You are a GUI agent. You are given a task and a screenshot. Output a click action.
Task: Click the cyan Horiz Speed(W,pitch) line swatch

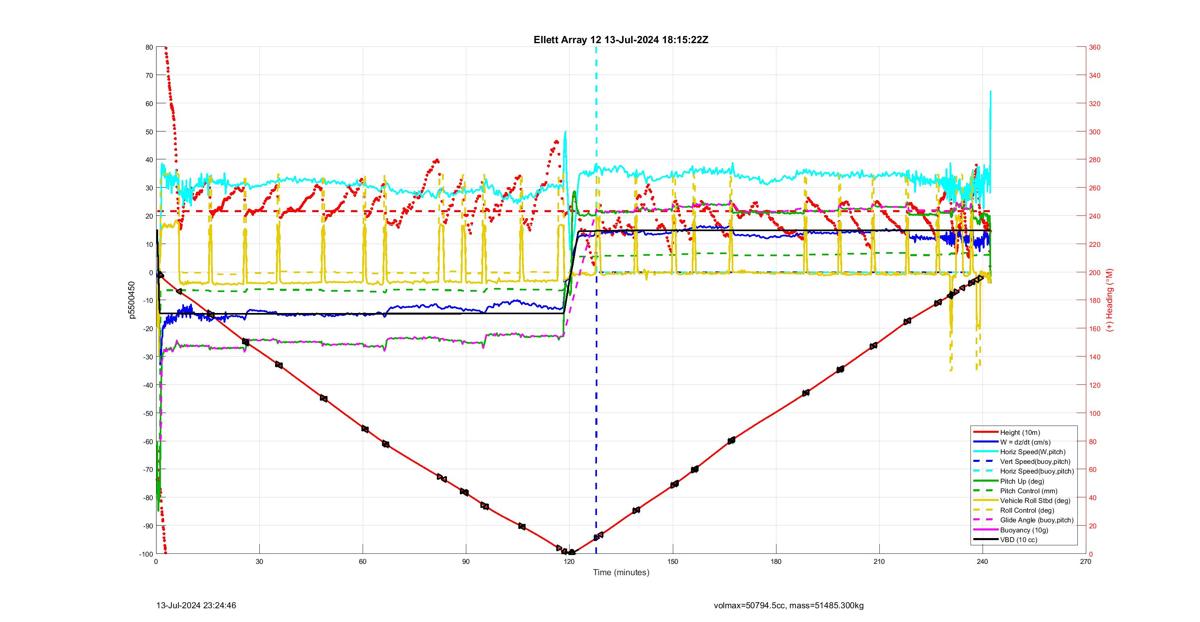coord(986,452)
